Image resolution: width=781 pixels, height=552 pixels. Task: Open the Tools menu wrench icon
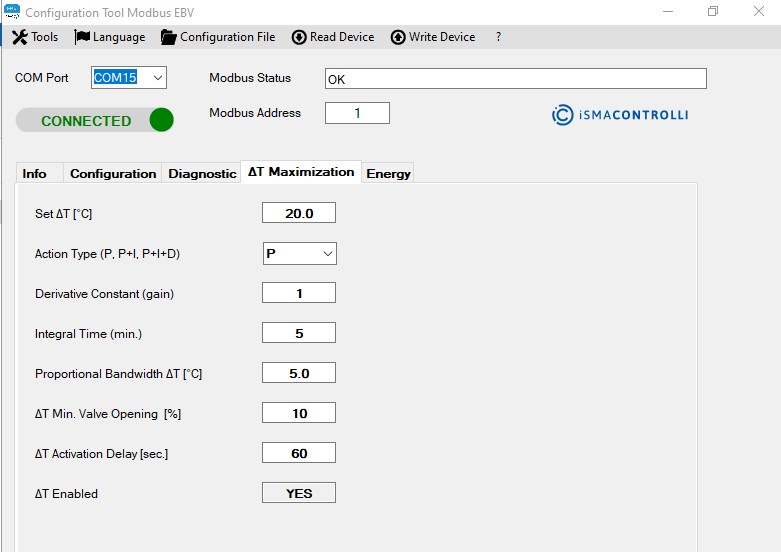tap(19, 37)
